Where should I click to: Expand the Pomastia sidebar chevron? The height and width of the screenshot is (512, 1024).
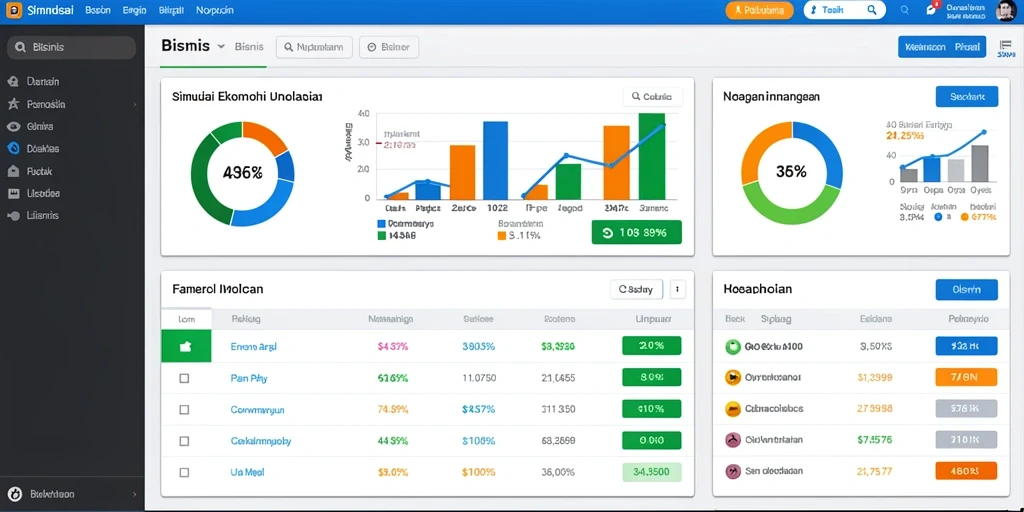(x=135, y=104)
